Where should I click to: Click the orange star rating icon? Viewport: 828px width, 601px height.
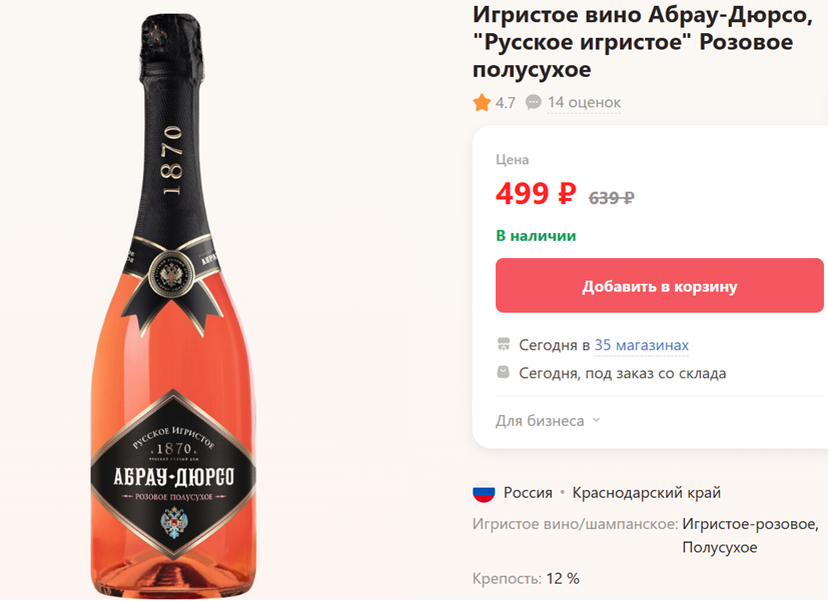[481, 102]
